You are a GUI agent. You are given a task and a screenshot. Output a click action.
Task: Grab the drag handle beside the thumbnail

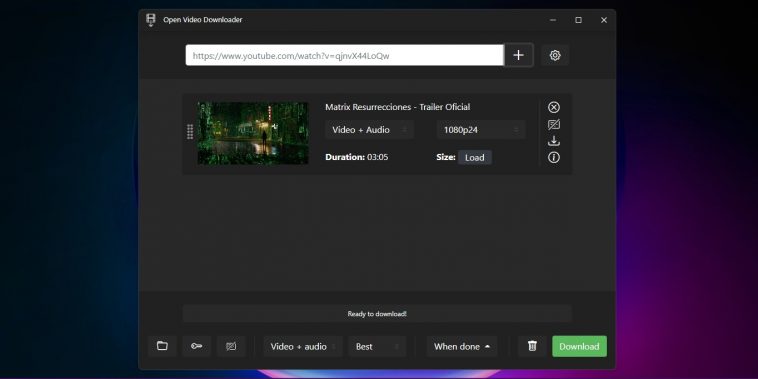coord(190,131)
